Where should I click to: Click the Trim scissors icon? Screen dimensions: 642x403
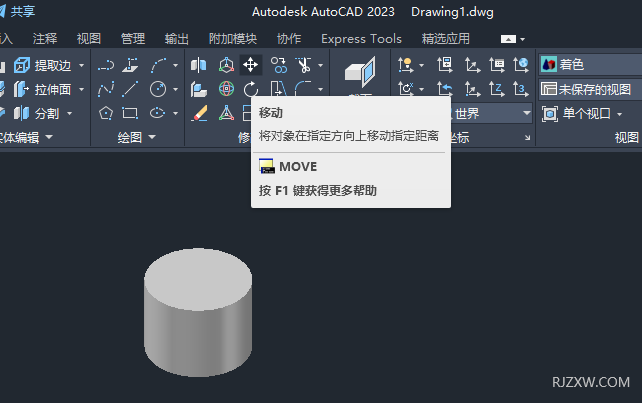point(304,65)
